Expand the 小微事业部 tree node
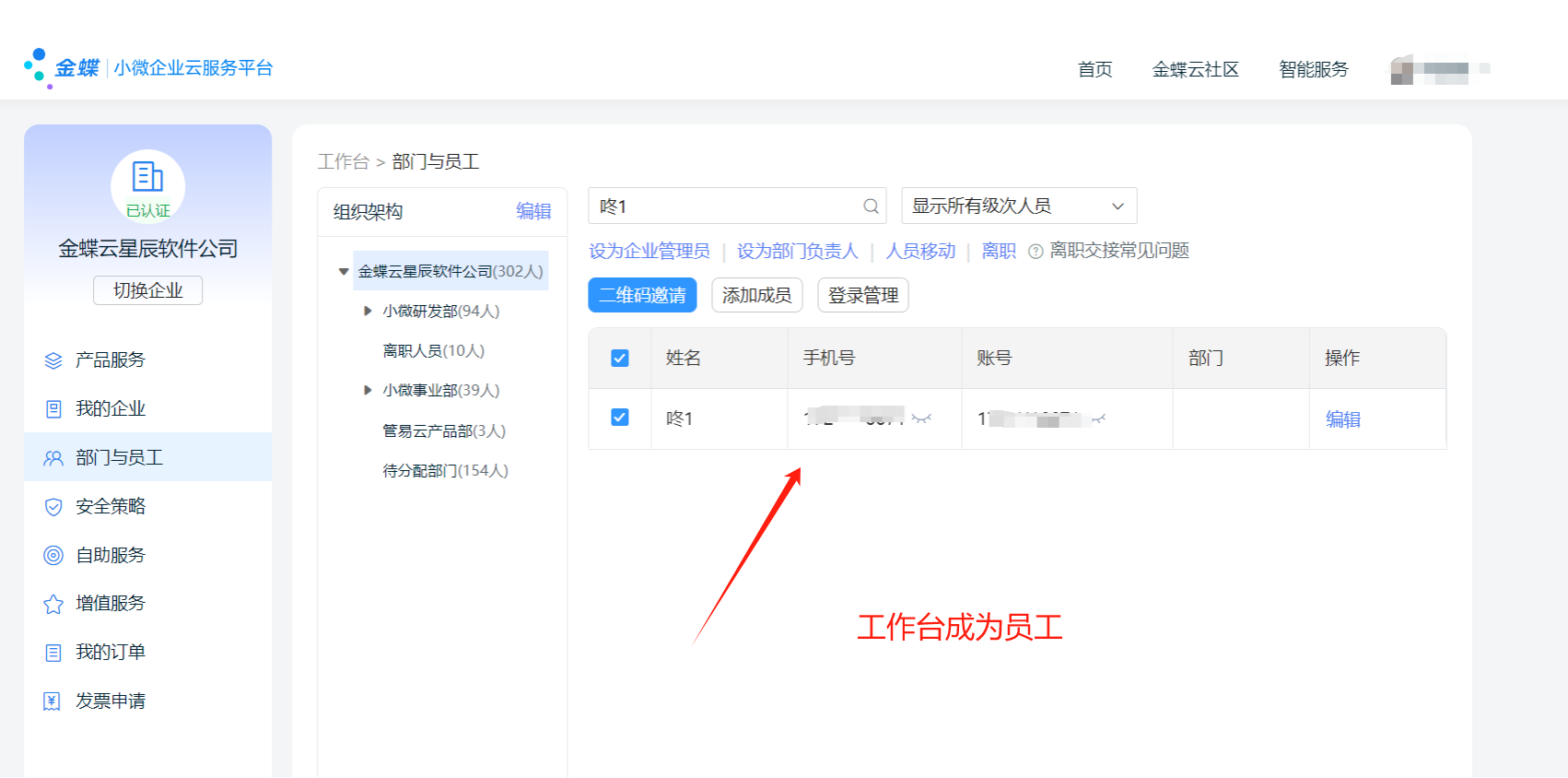This screenshot has width=1568, height=778. tap(368, 391)
